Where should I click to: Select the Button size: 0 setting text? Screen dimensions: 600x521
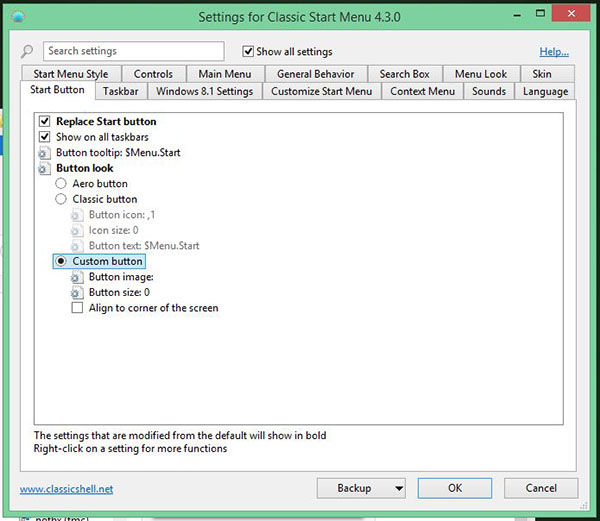(x=119, y=293)
